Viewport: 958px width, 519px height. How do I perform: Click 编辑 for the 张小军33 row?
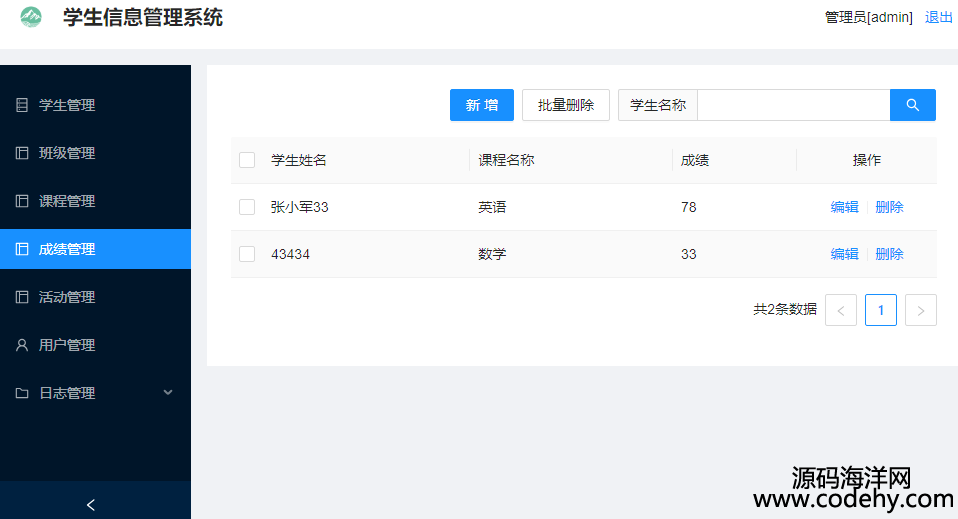844,207
